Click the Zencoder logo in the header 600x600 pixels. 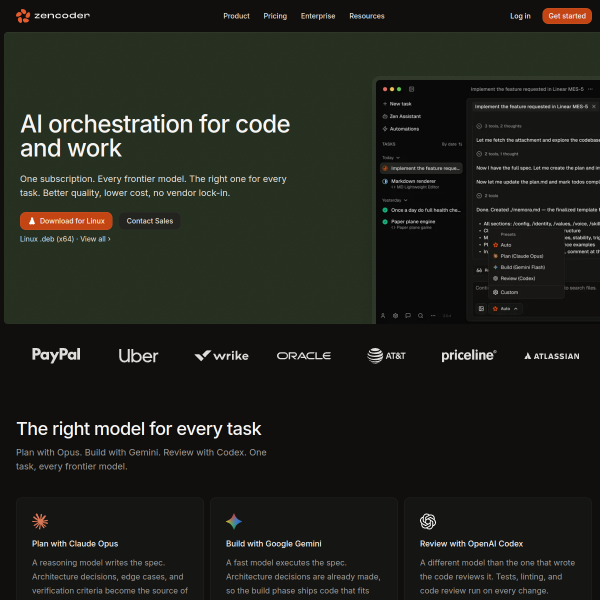tap(53, 16)
